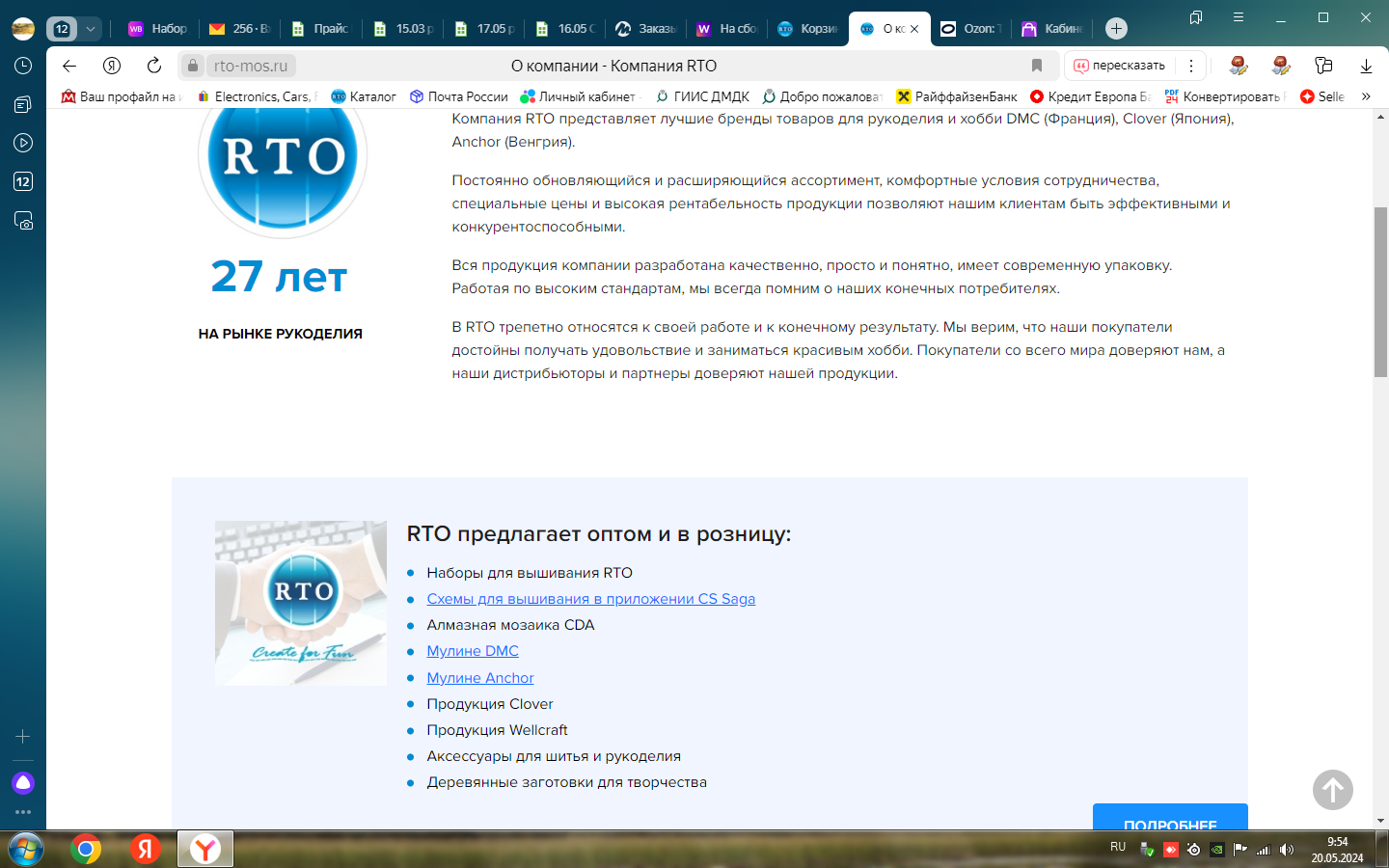Open the red Yandex icon in taskbar
This screenshot has height=868, width=1389.
click(x=146, y=849)
